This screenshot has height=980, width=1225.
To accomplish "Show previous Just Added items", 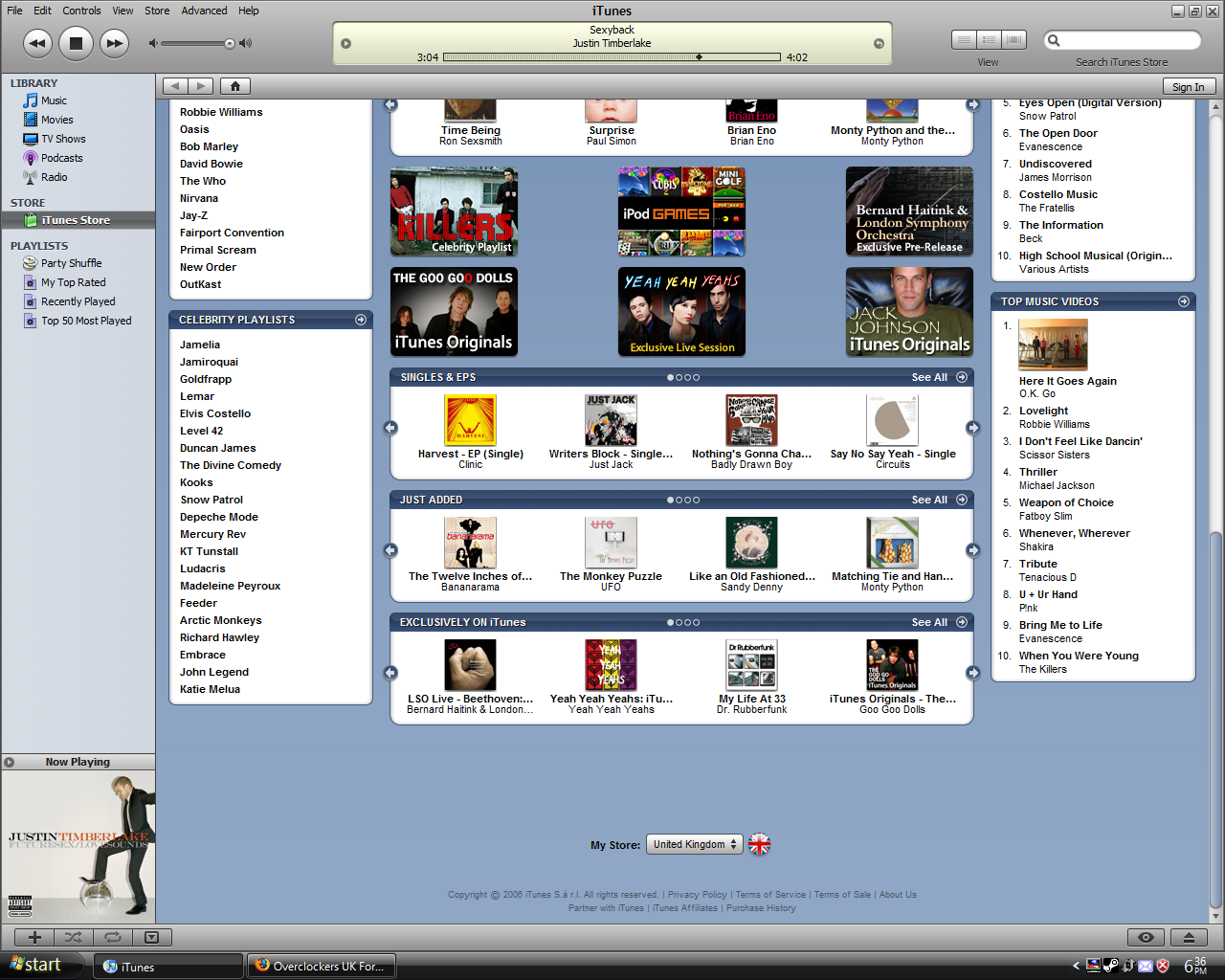I will [390, 550].
